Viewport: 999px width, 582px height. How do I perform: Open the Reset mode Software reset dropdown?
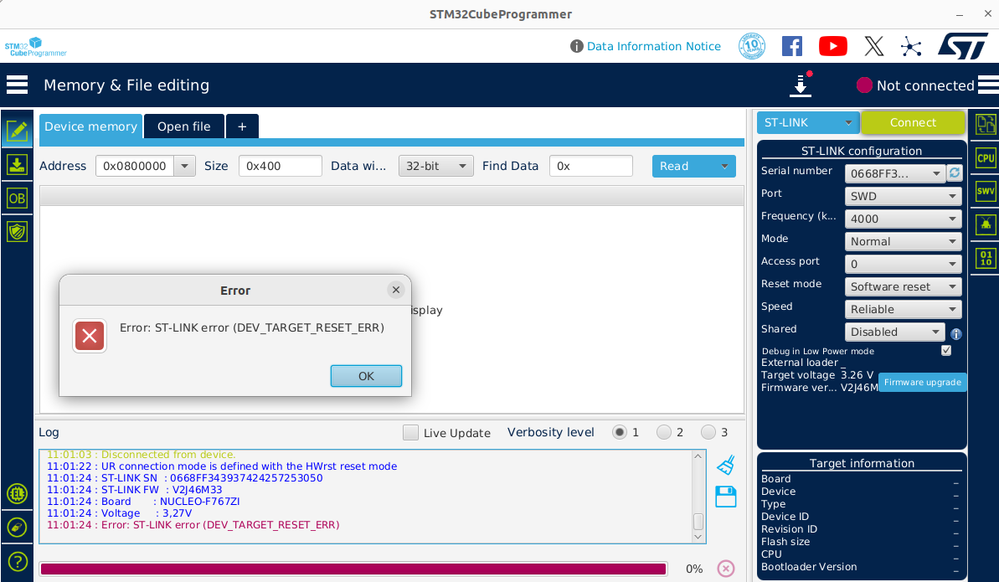pyautogui.click(x=903, y=286)
